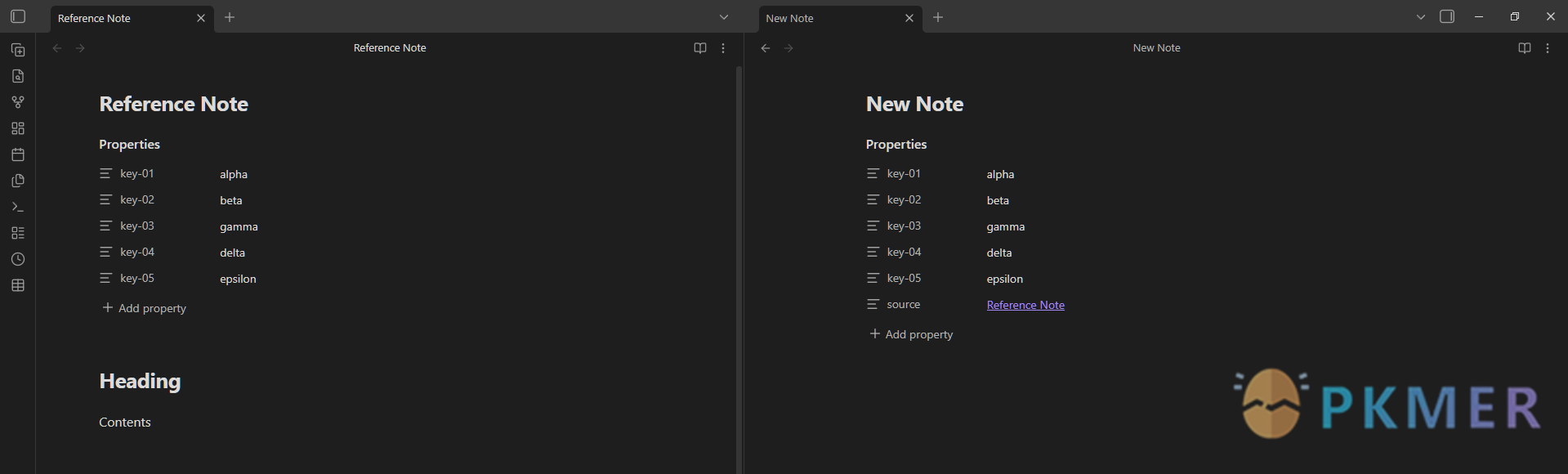Open quick switcher icon in ribbon

(18, 50)
